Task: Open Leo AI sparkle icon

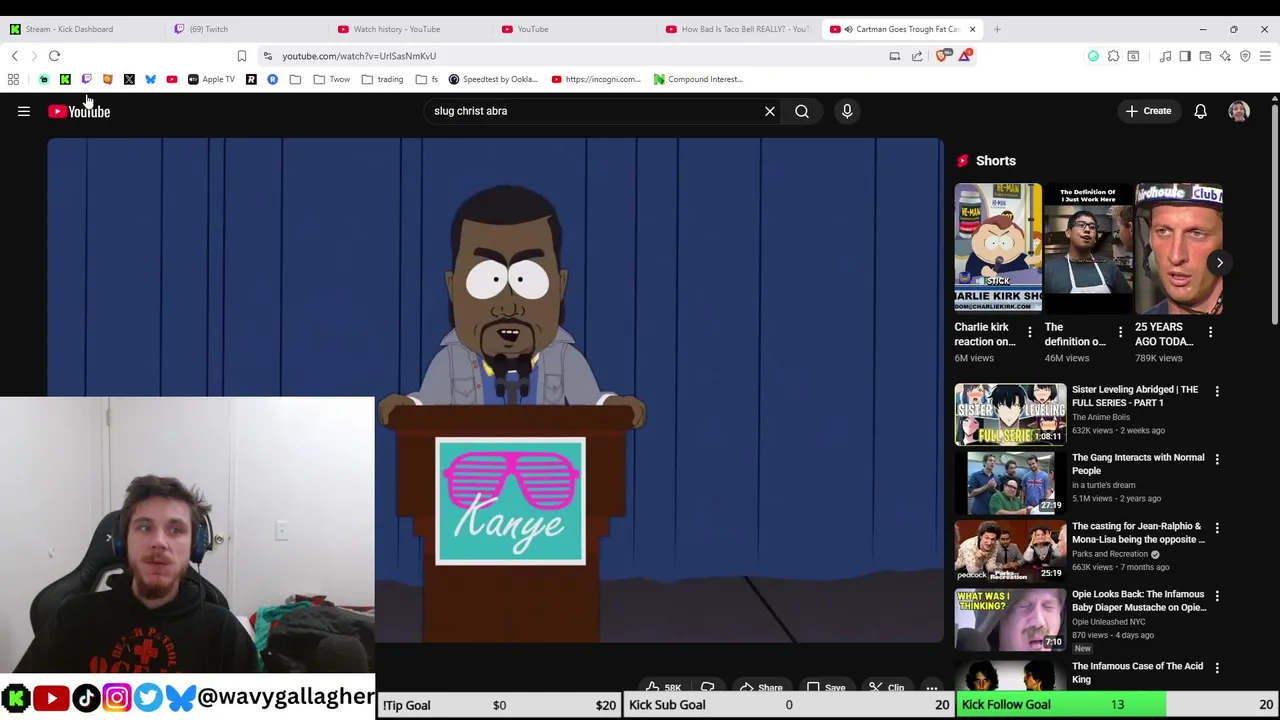Action: pos(1225,56)
